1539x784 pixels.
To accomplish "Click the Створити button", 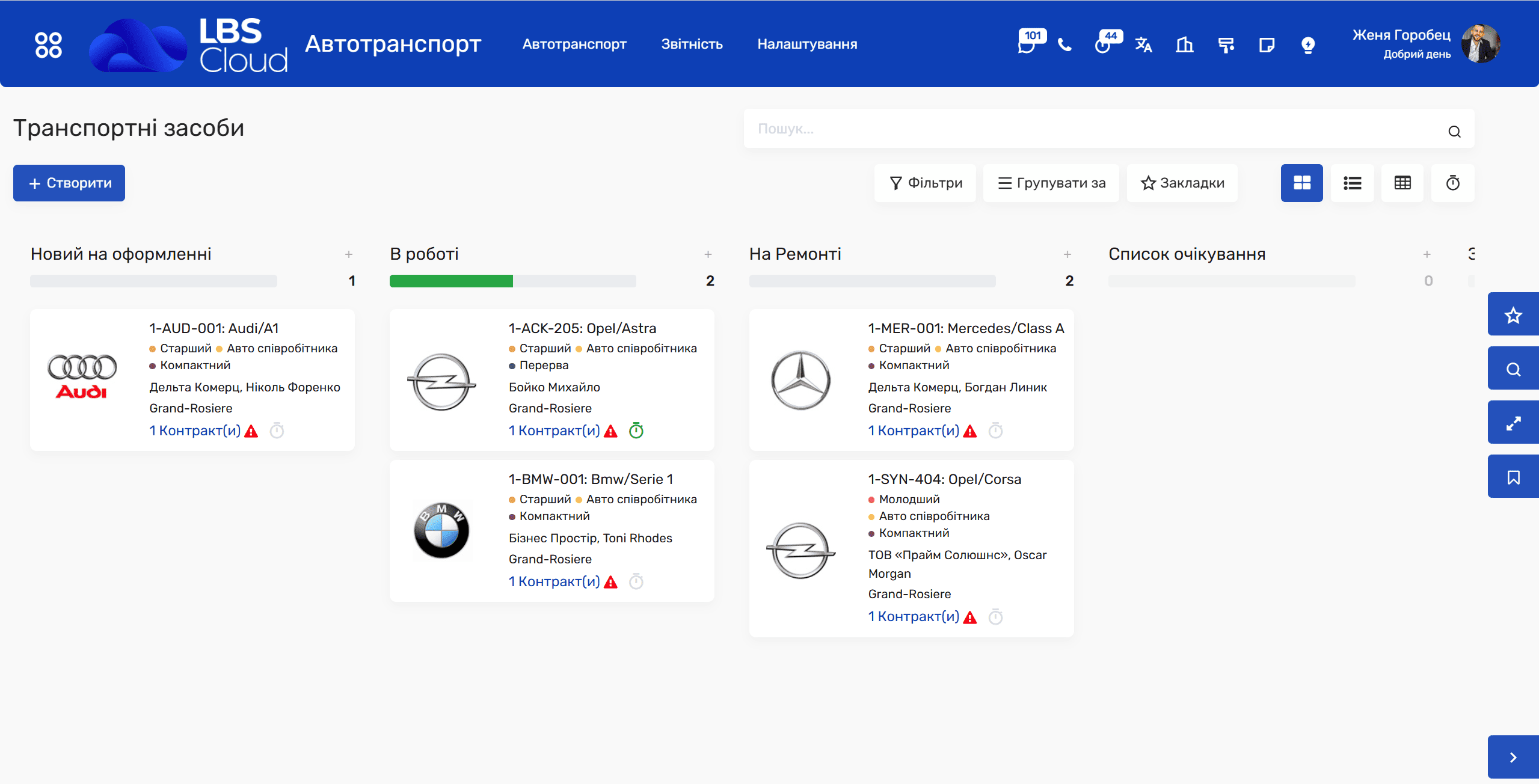I will (69, 183).
